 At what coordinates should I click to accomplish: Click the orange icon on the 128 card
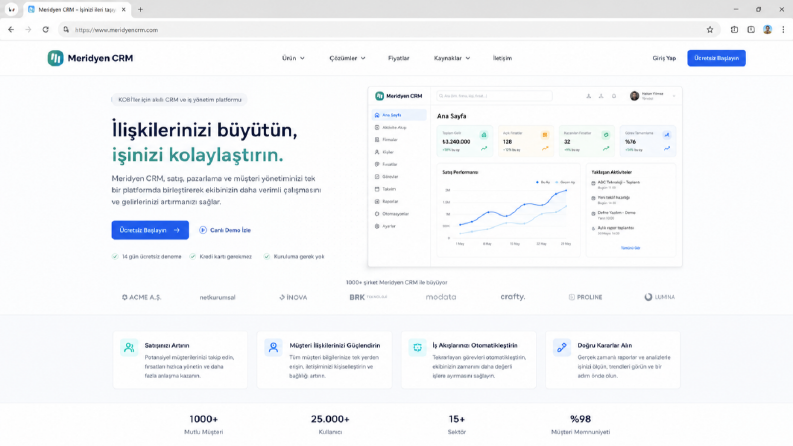pyautogui.click(x=545, y=135)
